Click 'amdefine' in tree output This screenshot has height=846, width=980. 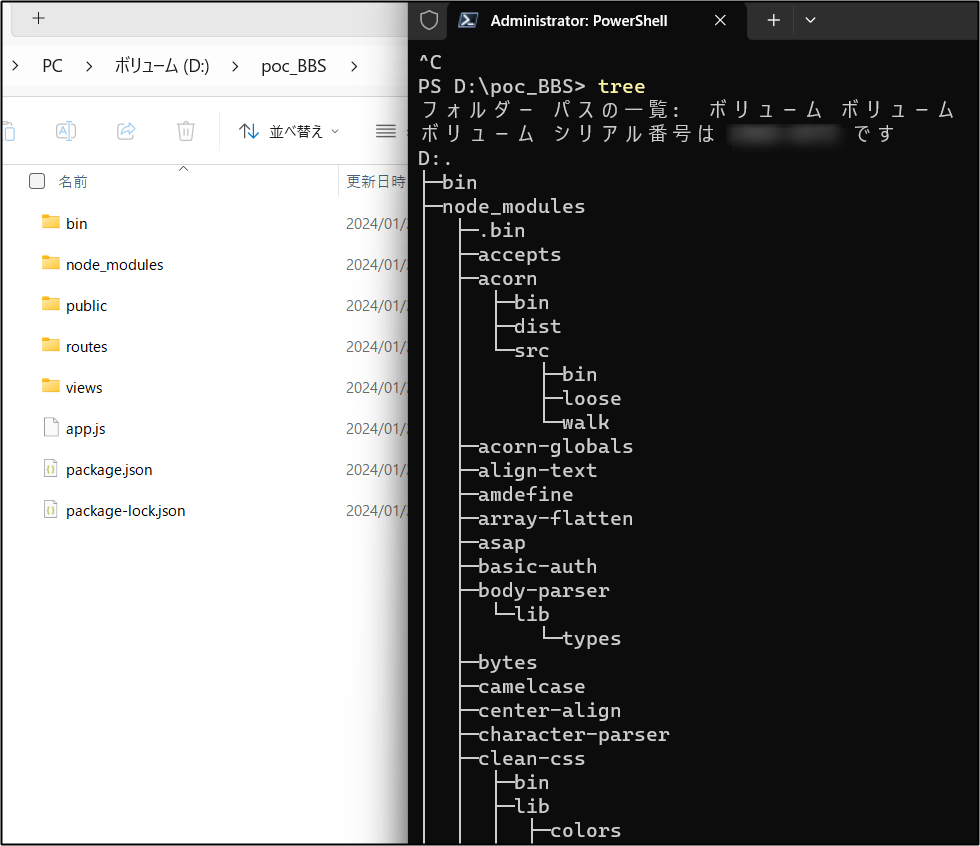tap(526, 494)
